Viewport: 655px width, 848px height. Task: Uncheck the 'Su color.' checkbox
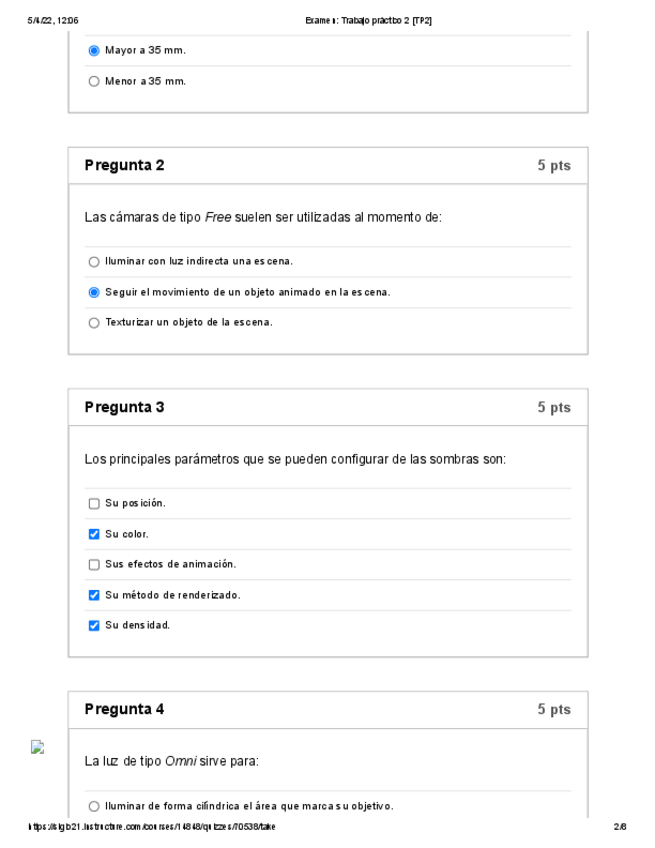point(94,534)
